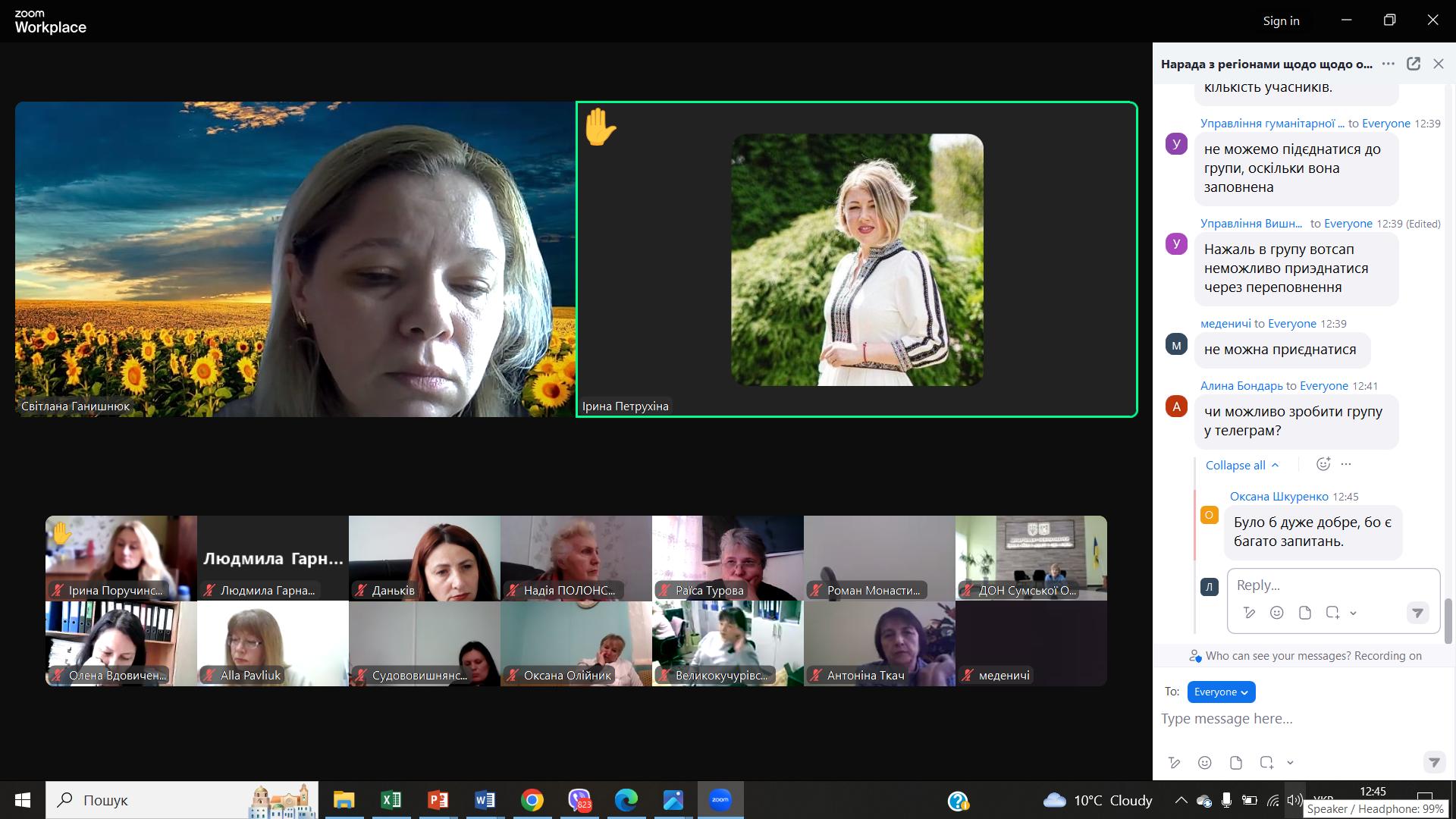Click screenshot icon in main message box
Viewport: 1456px width, 819px height.
point(1266,762)
